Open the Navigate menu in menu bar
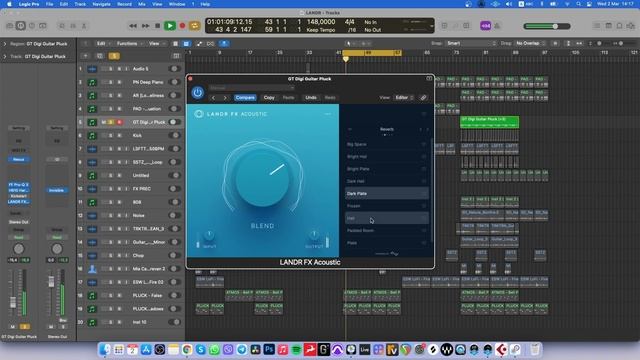 (x=101, y=4)
